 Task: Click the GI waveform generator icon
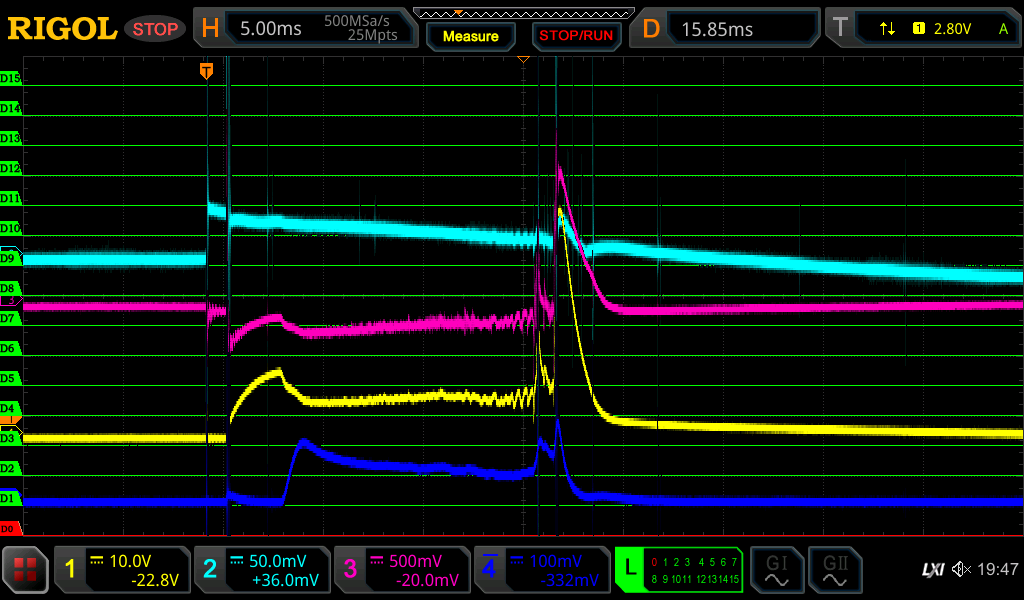(776, 570)
